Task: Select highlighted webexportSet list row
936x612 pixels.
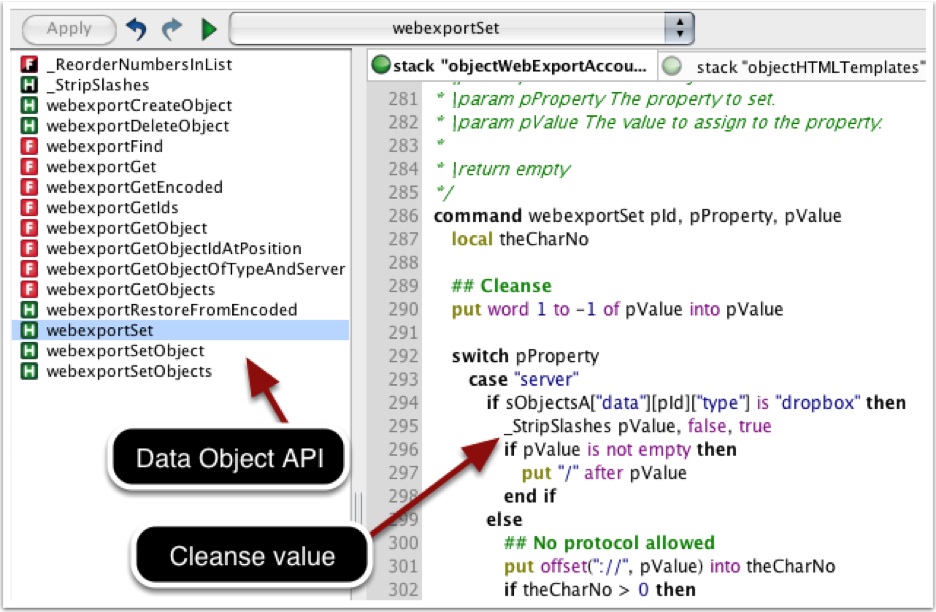Action: (181, 330)
